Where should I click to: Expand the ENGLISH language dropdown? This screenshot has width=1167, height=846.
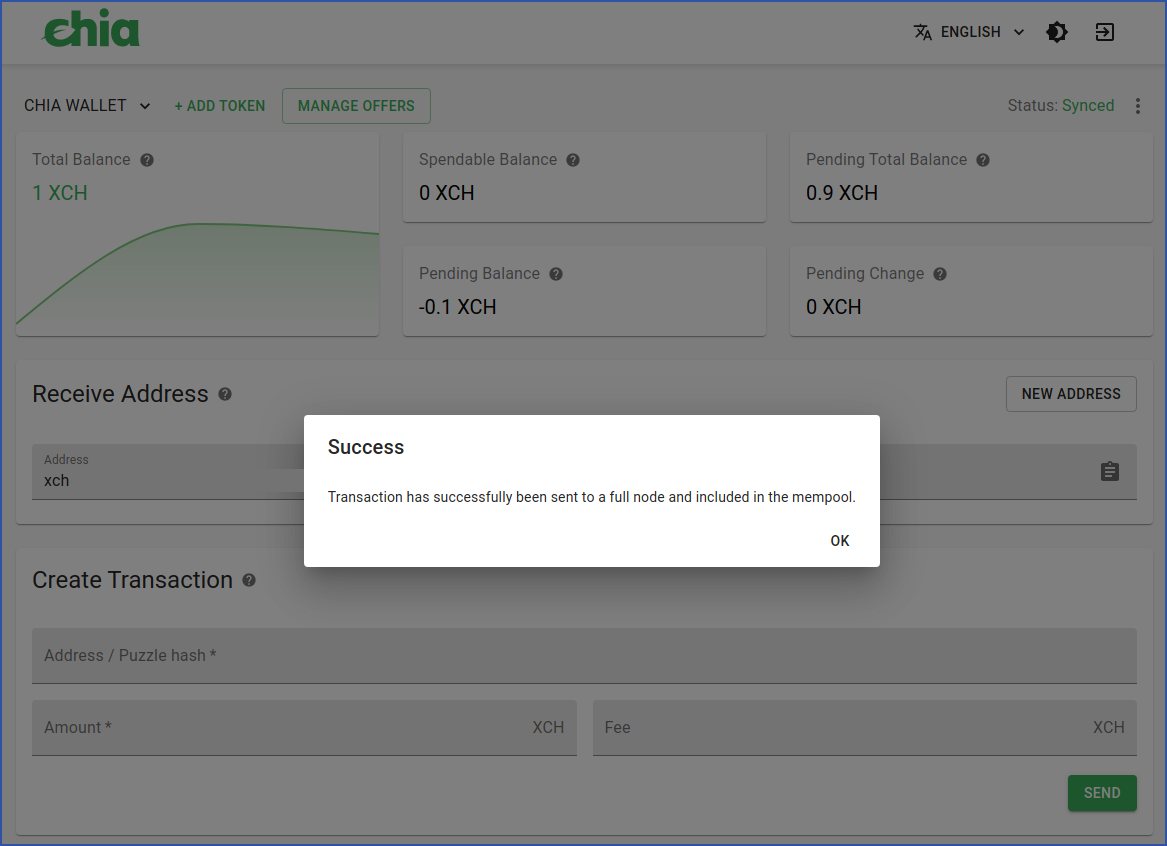point(970,32)
